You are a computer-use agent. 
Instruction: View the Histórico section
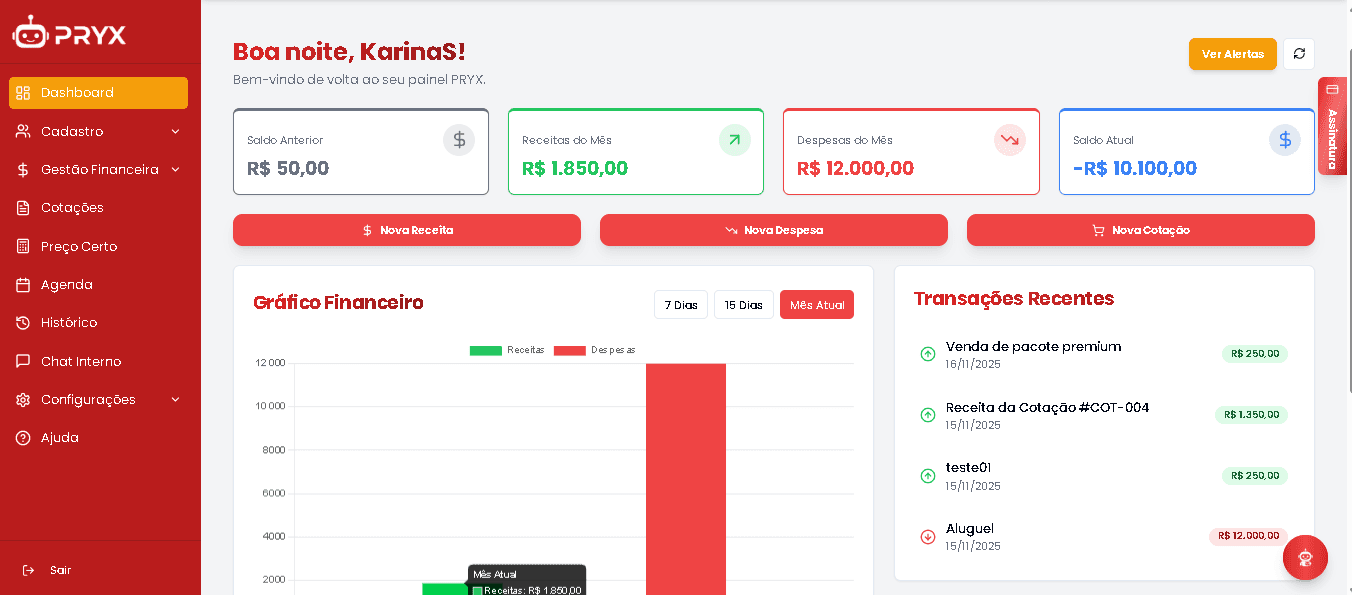[x=70, y=323]
